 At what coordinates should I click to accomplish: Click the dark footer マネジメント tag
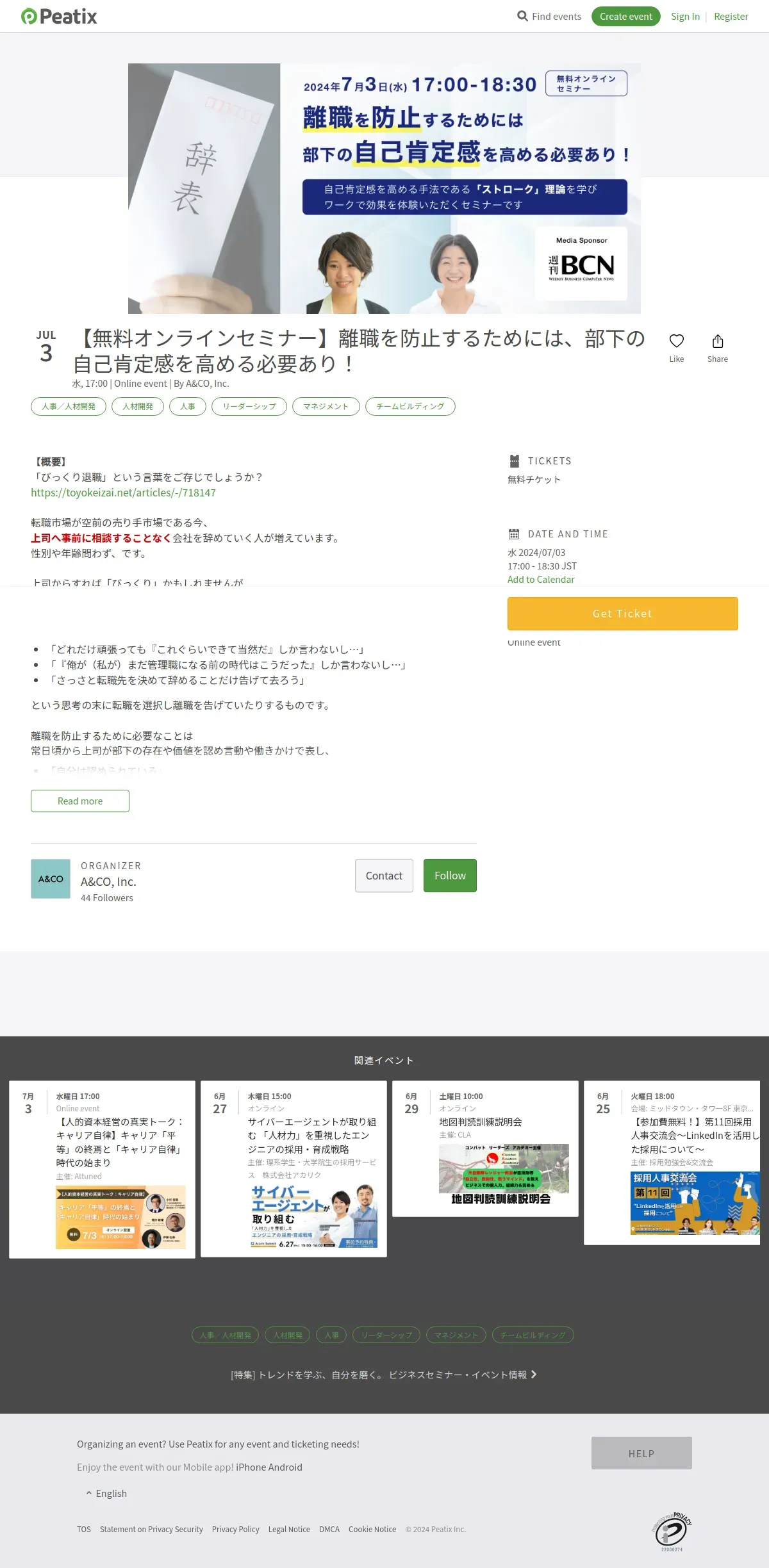tap(456, 1335)
